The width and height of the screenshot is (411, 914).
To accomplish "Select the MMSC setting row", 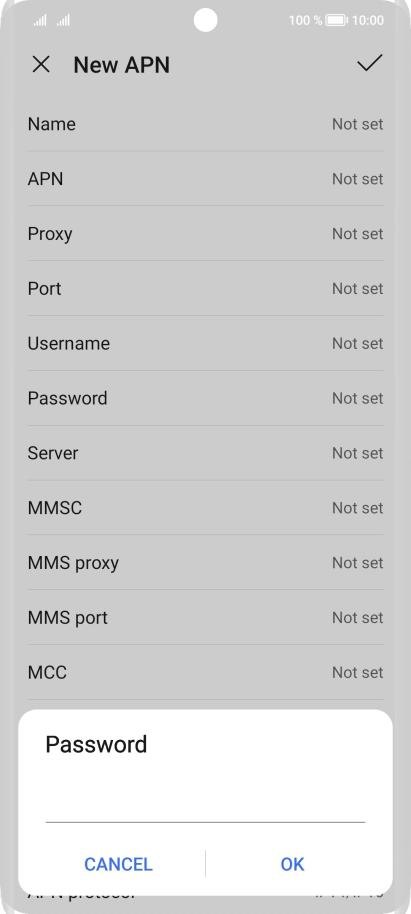I will [205, 508].
